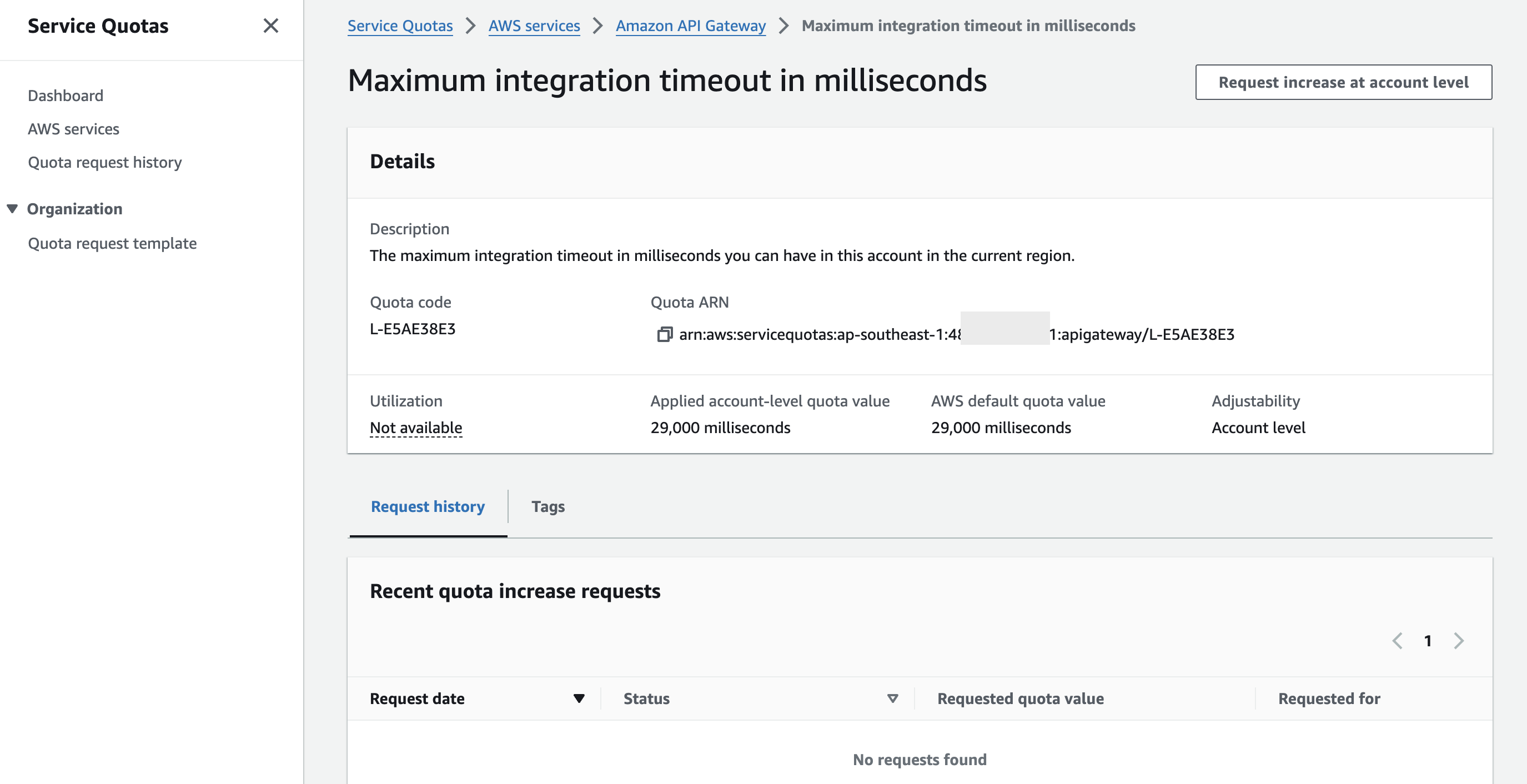This screenshot has height=784, width=1527.
Task: Open Dashboard in sidebar
Action: 65,96
